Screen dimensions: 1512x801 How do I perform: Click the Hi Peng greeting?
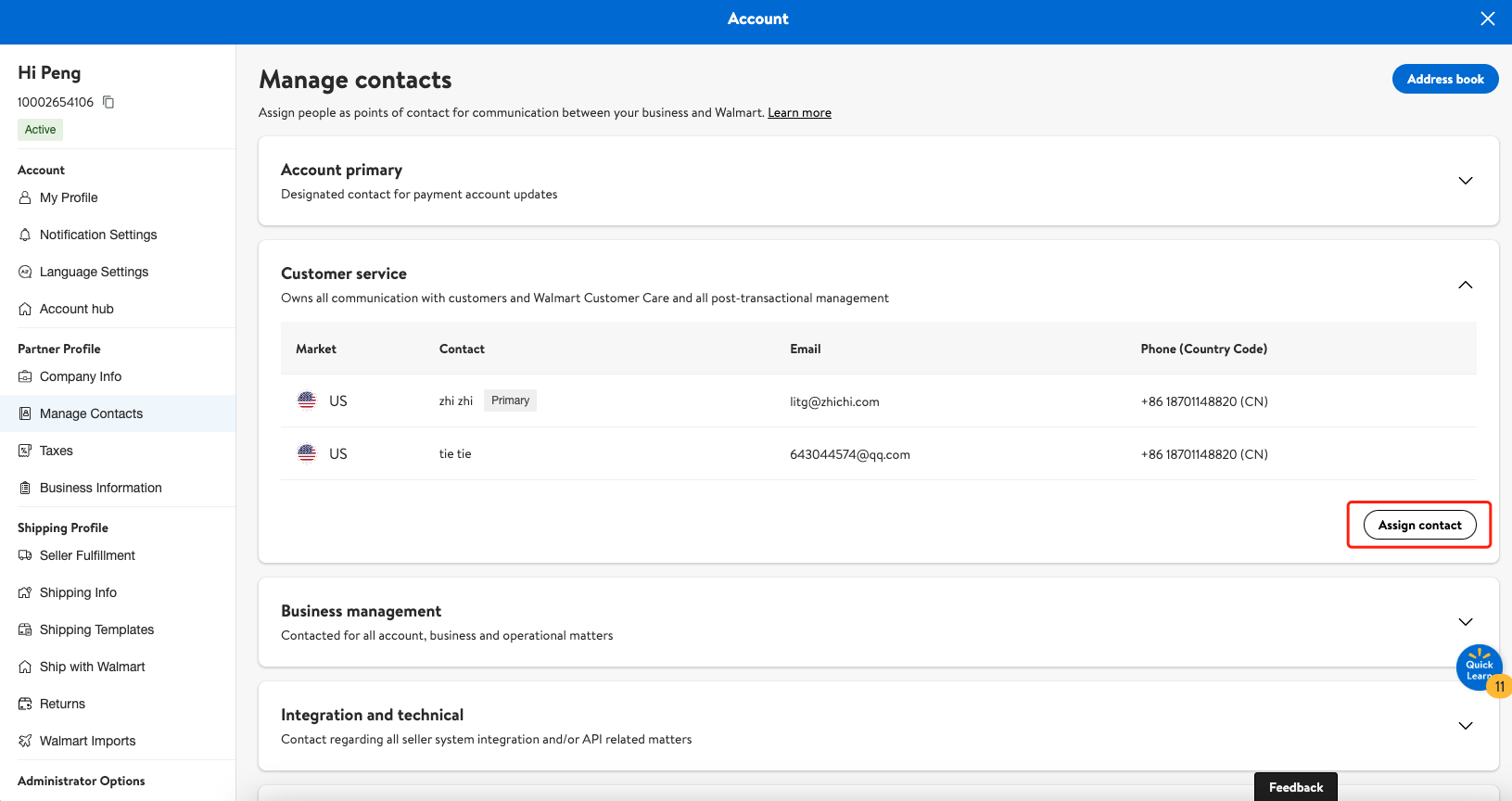tap(49, 72)
